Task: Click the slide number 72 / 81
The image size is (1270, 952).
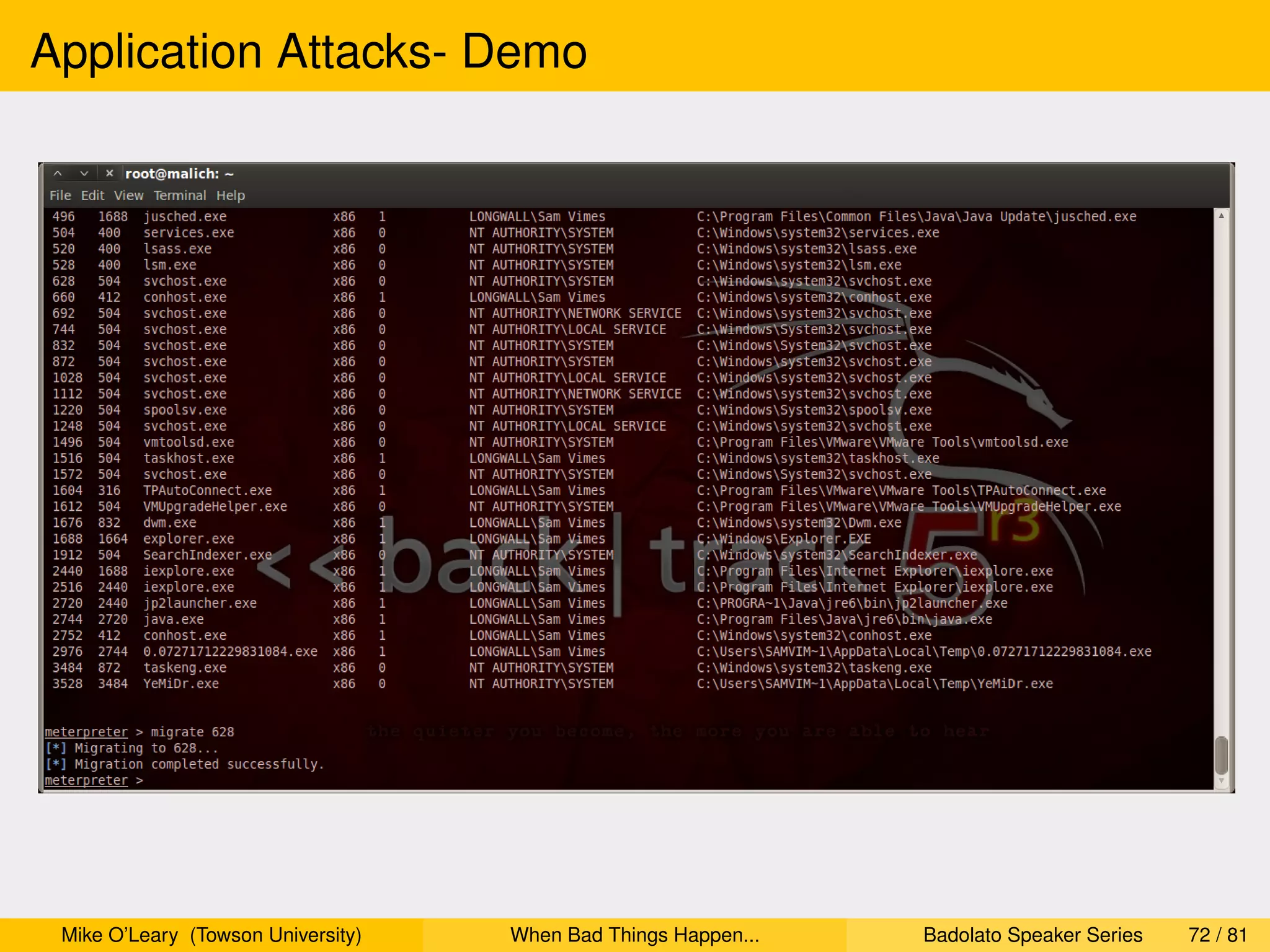Action: click(x=1218, y=935)
